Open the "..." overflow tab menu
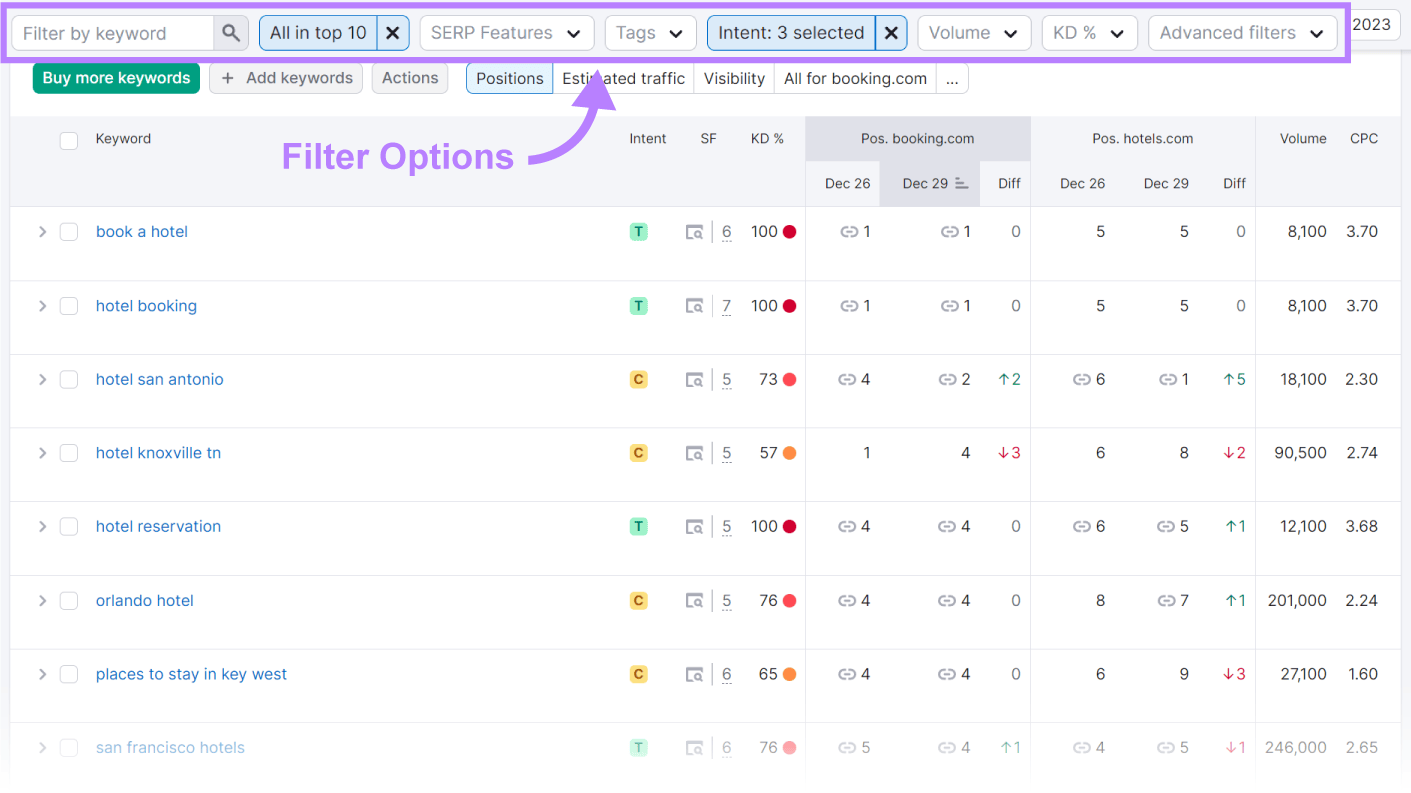The height and width of the screenshot is (793, 1411). [951, 78]
